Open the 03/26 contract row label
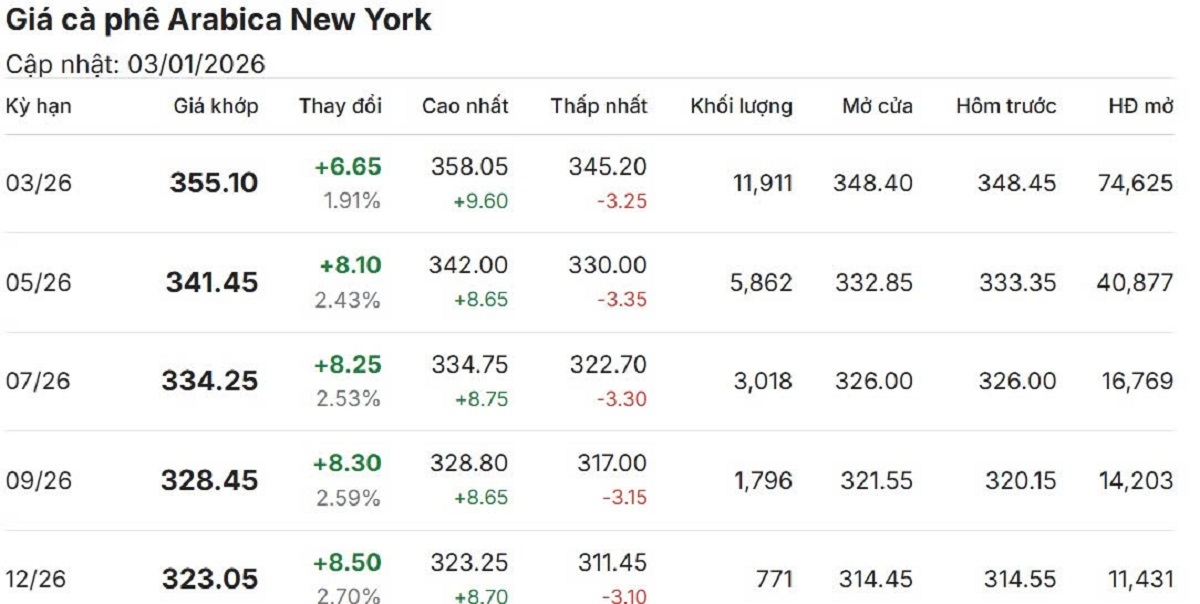 point(39,184)
